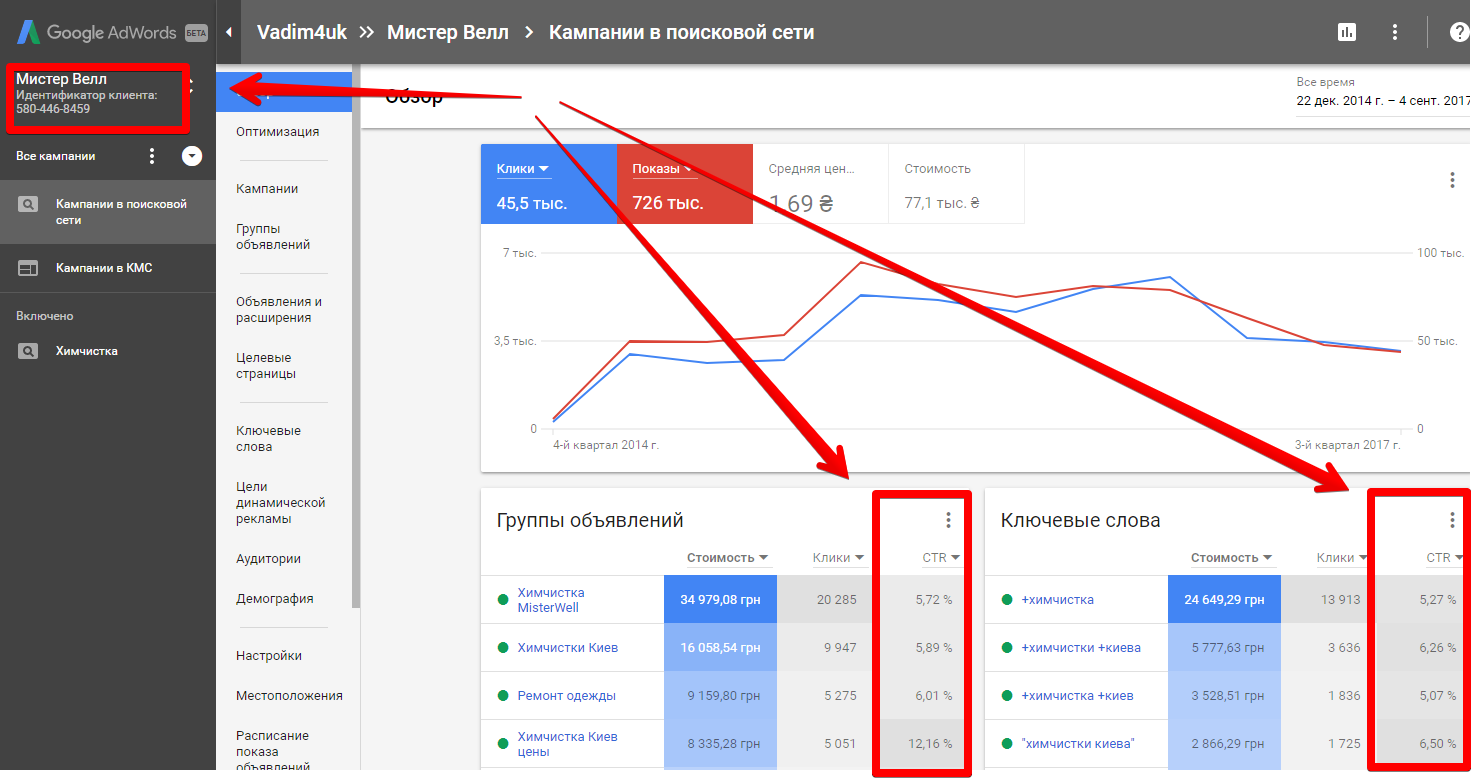Open the overview chart card's three-dot menu
Screen dimensions: 1476x782
pyautogui.click(x=1452, y=180)
